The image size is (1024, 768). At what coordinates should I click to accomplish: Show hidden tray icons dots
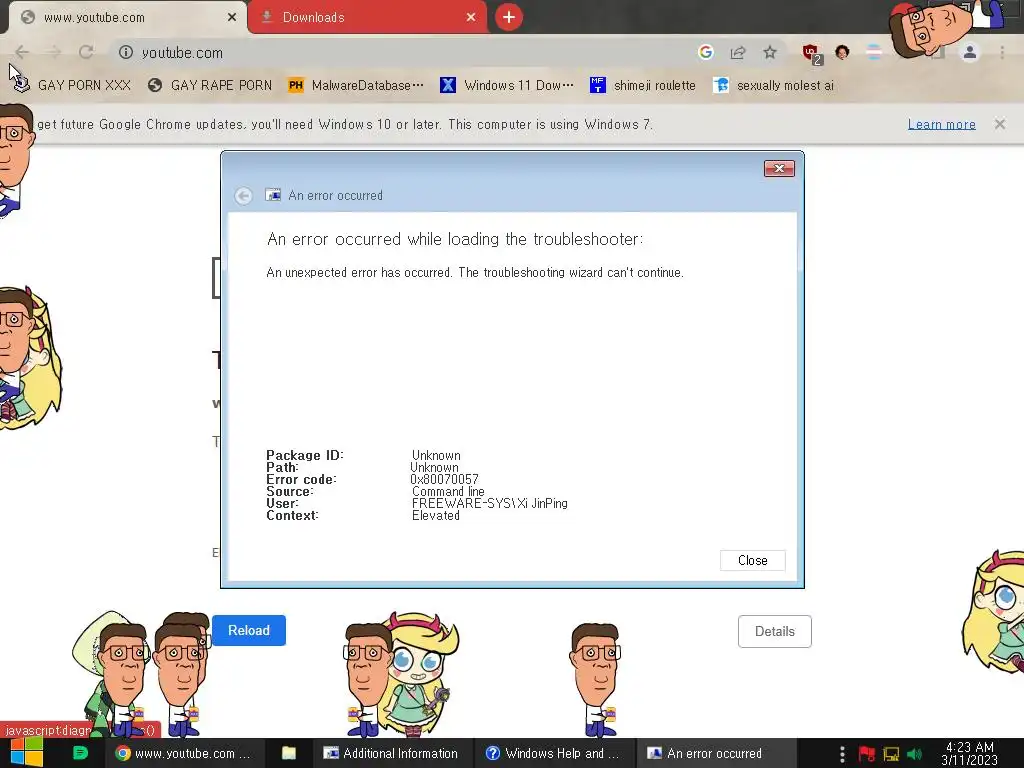[x=842, y=754]
